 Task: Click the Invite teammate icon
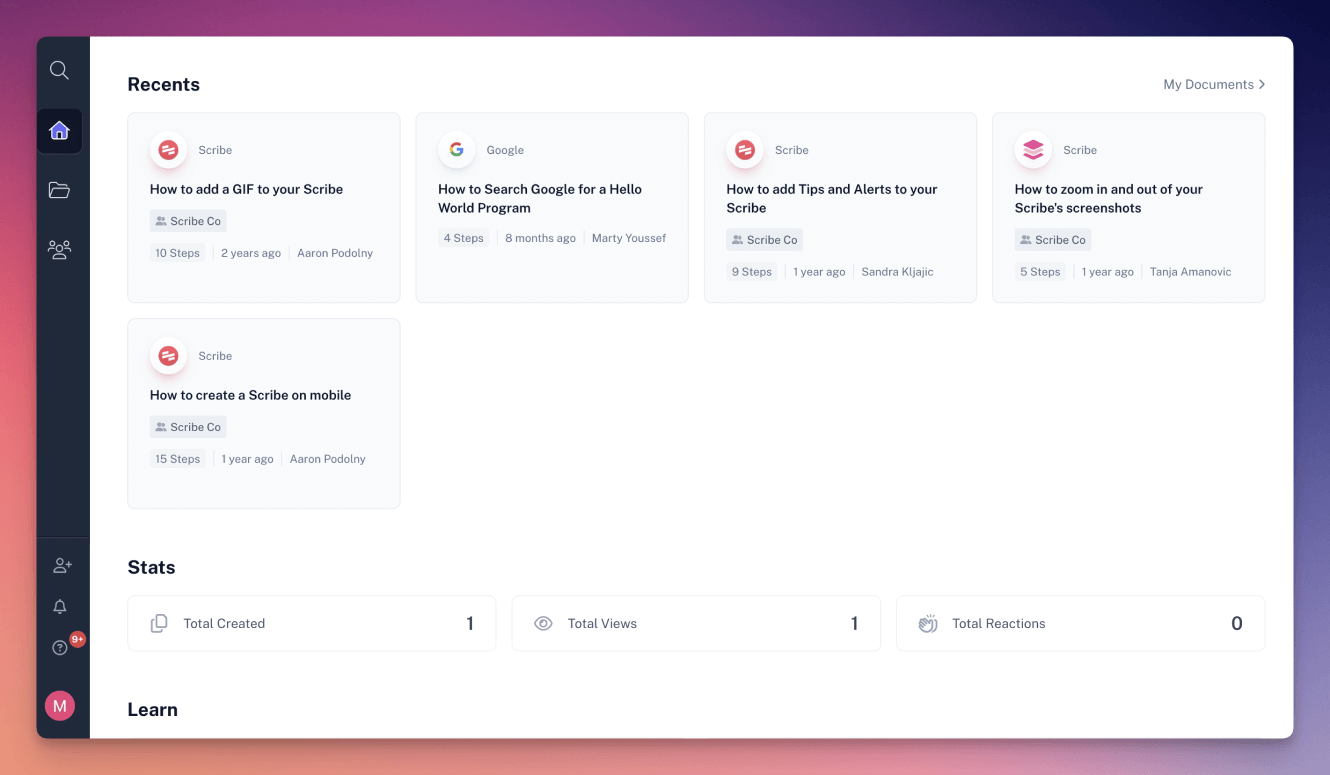pyautogui.click(x=62, y=565)
